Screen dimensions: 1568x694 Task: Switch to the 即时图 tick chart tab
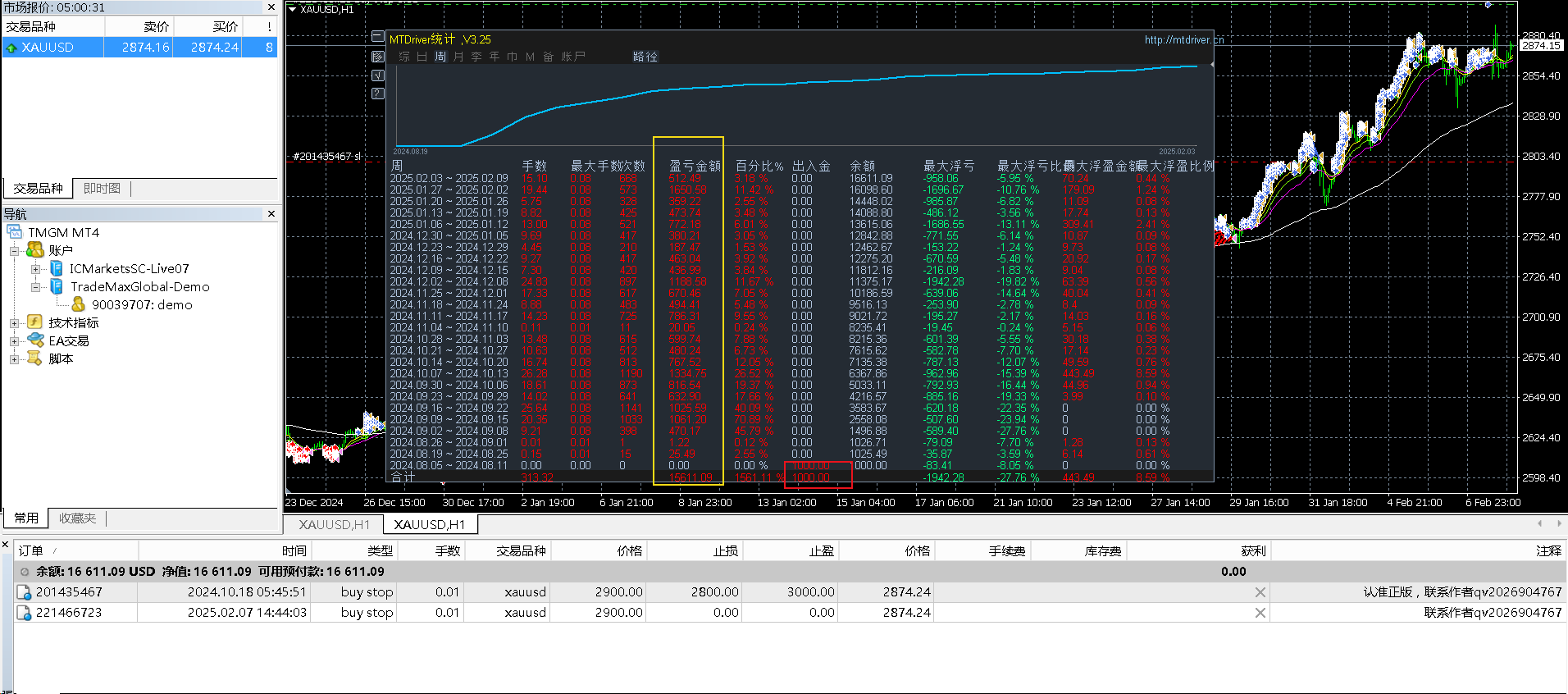pos(102,189)
